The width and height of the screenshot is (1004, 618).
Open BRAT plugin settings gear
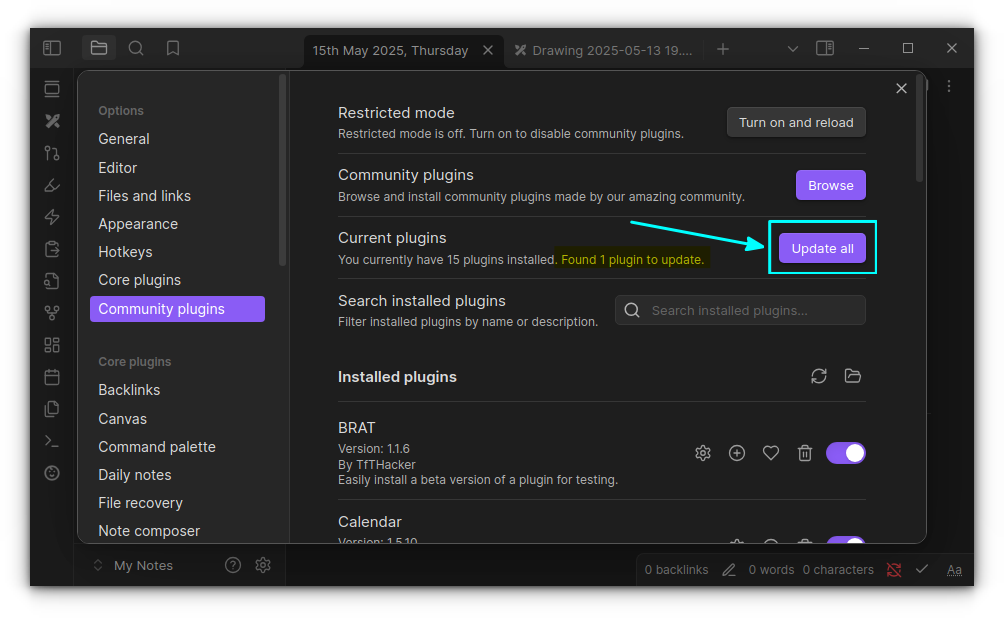(703, 453)
